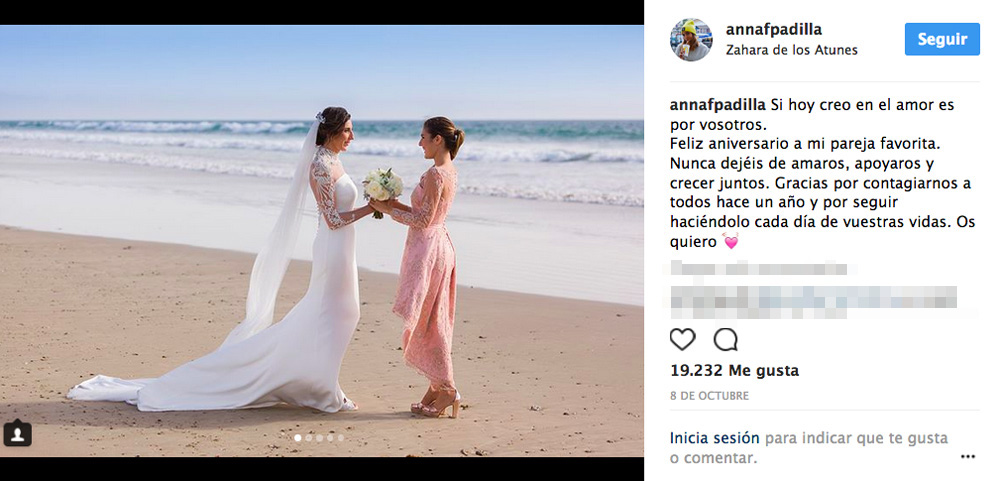
Task: Open comments via the speech bubble icon
Action: tap(725, 339)
